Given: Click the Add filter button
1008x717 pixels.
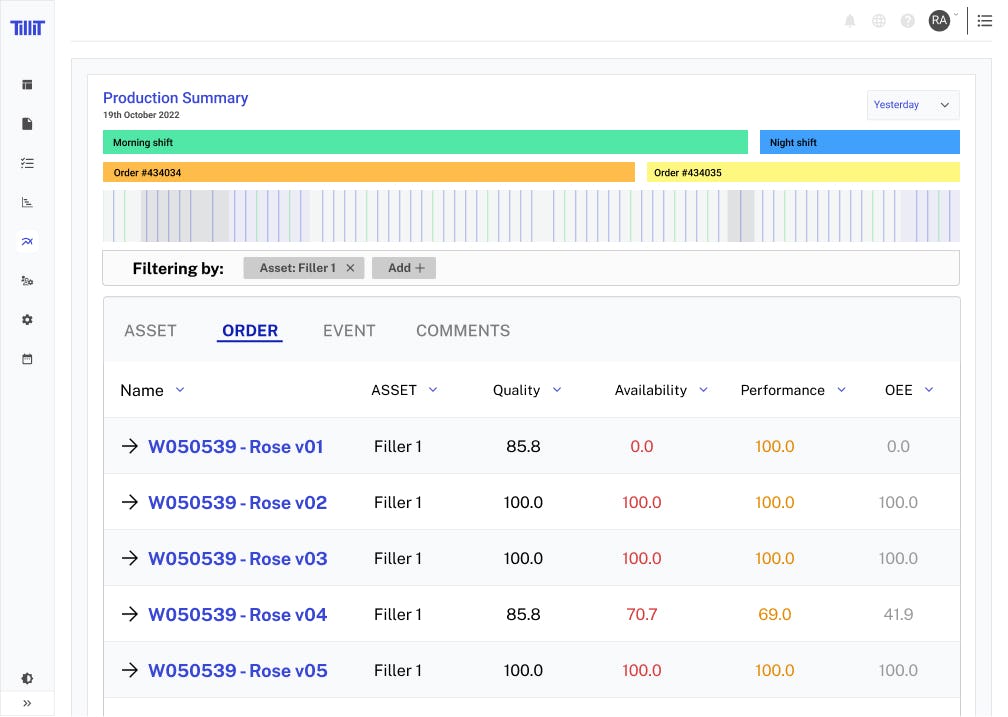Looking at the screenshot, I should [x=404, y=268].
